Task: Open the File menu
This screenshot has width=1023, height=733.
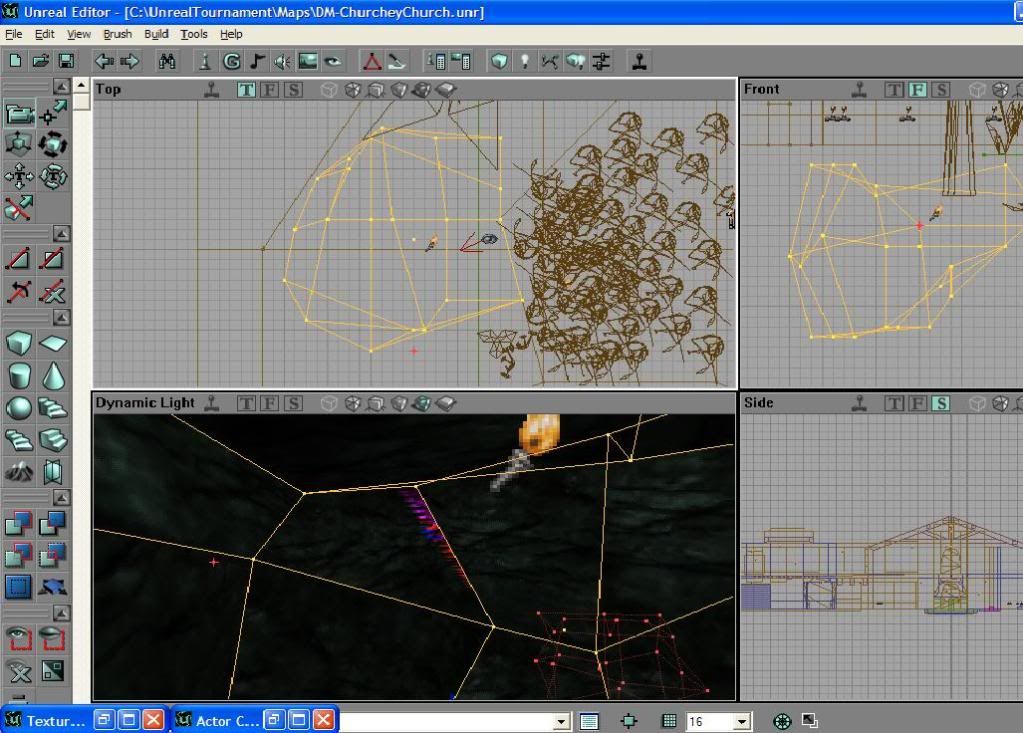Action: [14, 34]
